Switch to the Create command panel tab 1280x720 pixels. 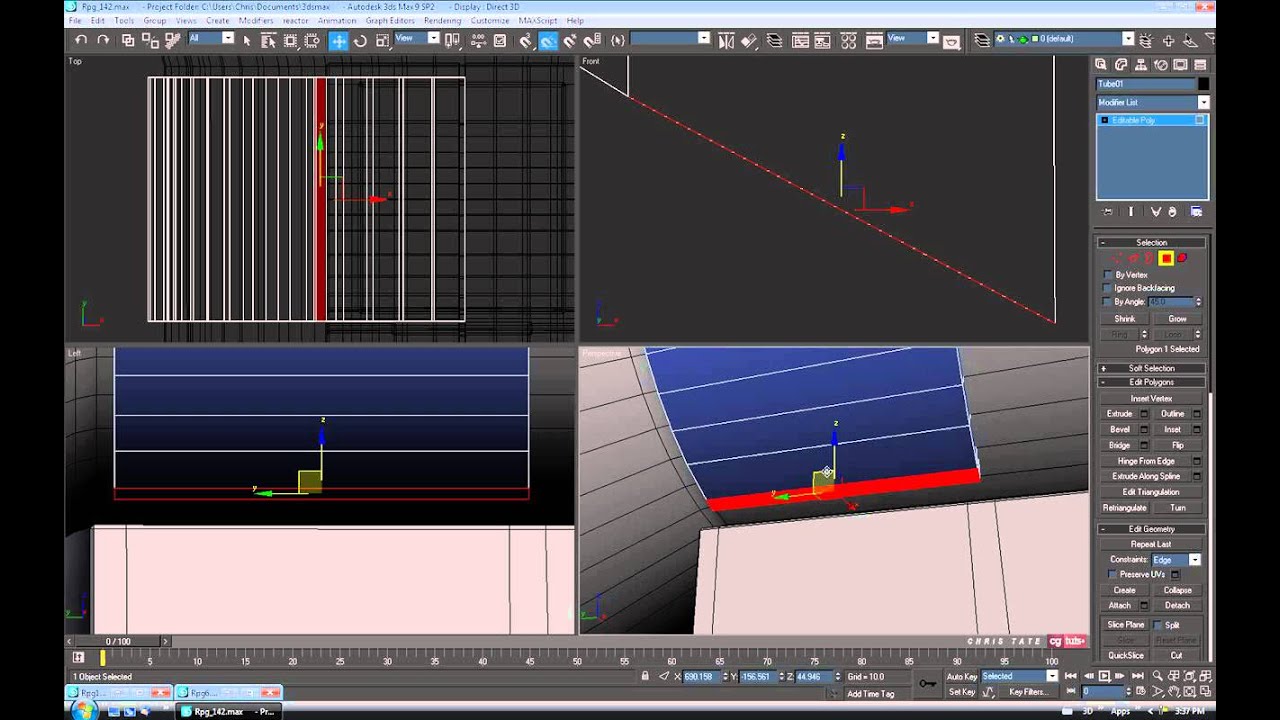tap(1102, 64)
